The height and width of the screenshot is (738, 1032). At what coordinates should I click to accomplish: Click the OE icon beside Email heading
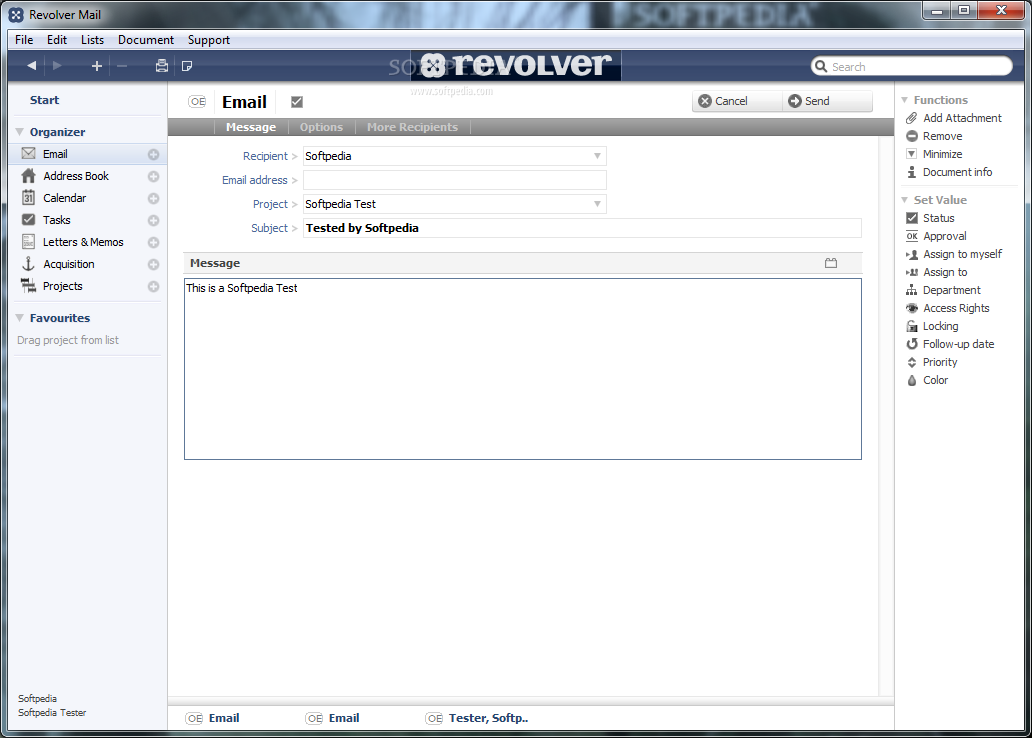[197, 101]
